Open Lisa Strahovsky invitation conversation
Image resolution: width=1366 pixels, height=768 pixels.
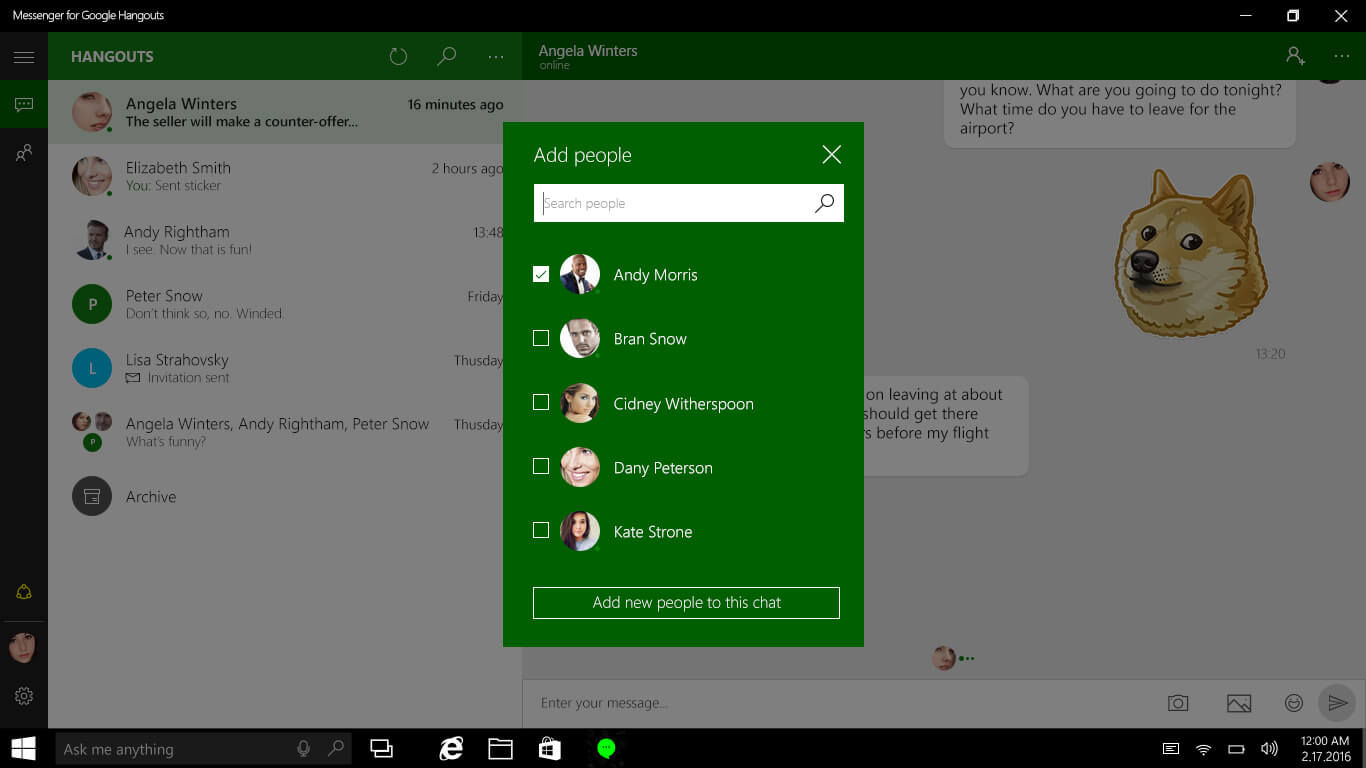[x=285, y=368]
